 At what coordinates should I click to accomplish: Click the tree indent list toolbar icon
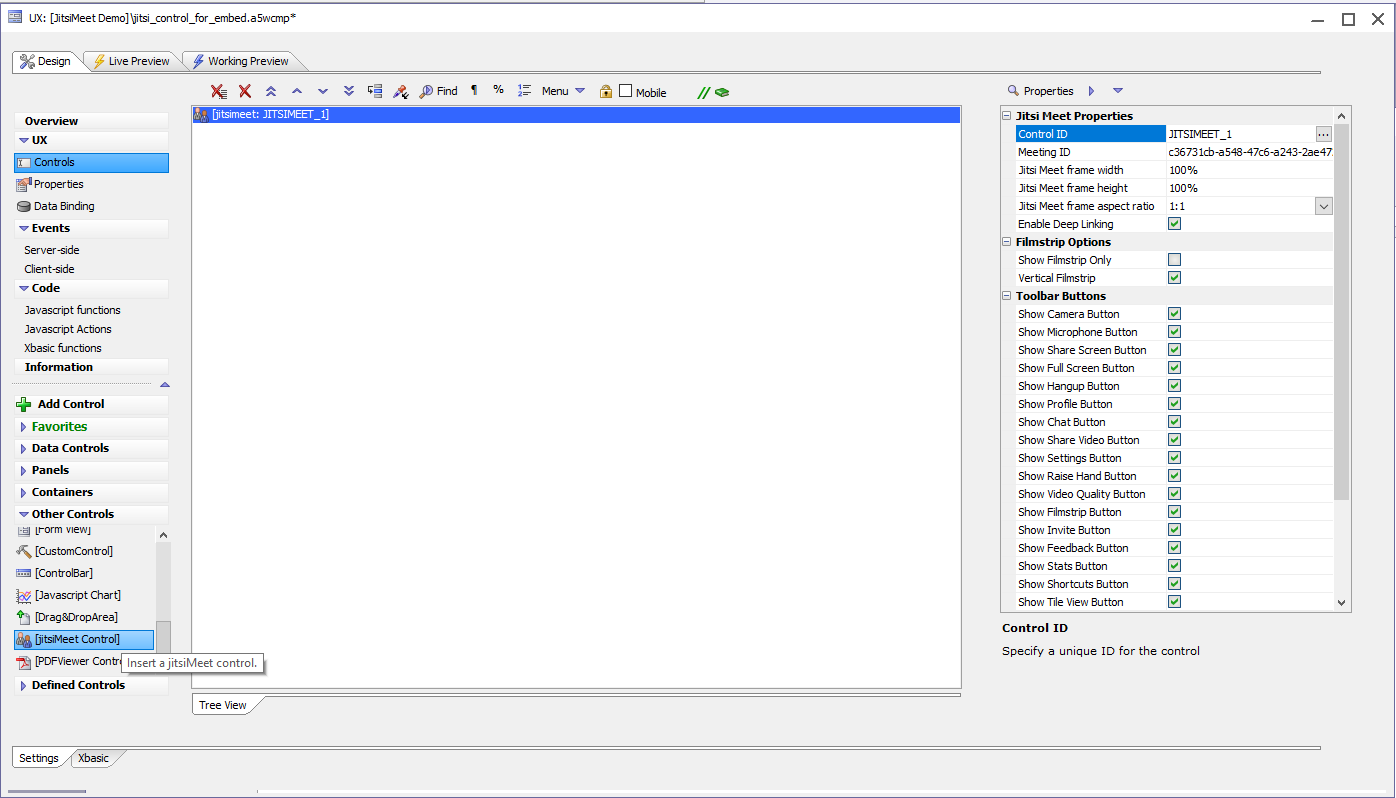[375, 91]
